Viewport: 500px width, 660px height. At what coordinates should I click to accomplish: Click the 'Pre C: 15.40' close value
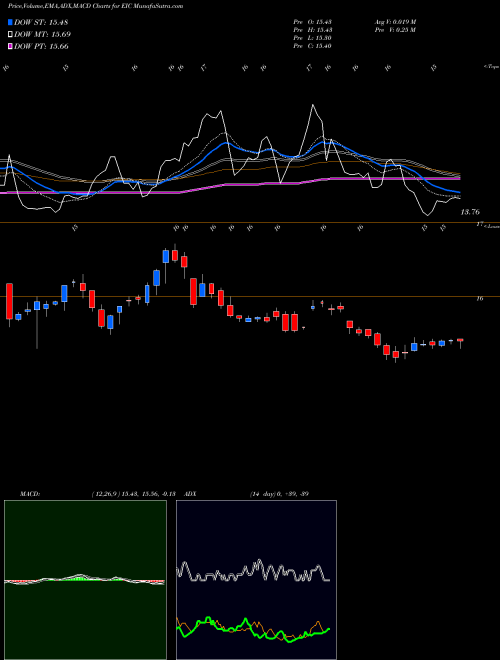313,46
